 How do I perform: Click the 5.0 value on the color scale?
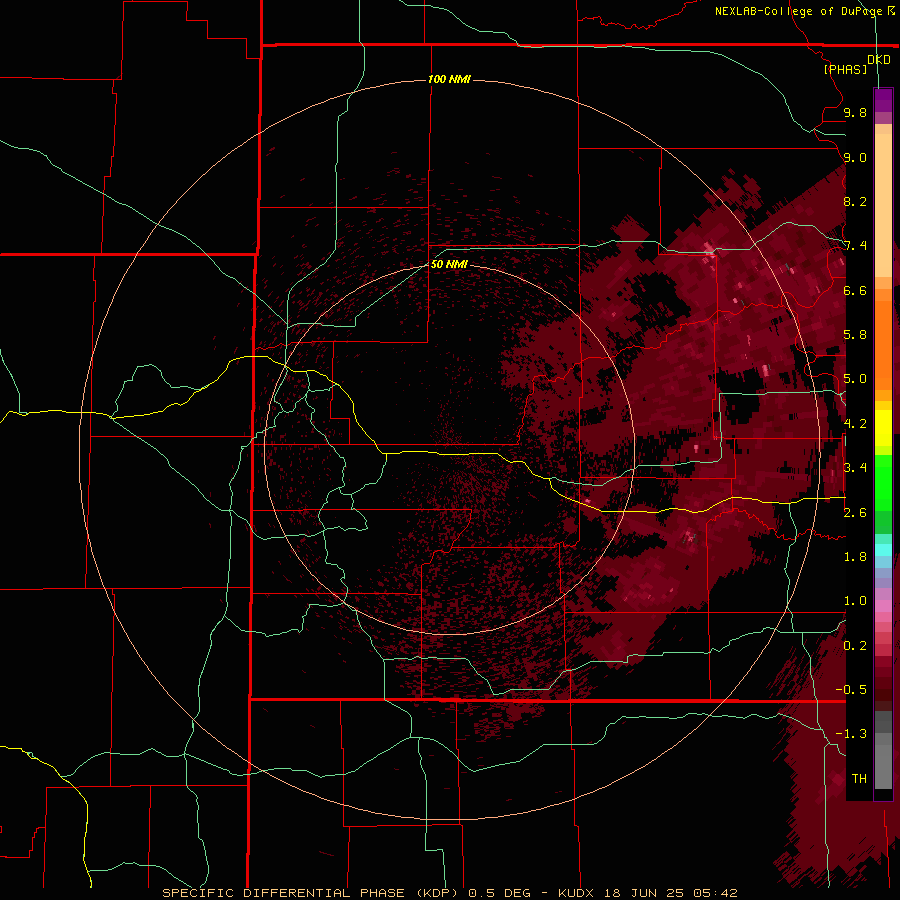855,379
